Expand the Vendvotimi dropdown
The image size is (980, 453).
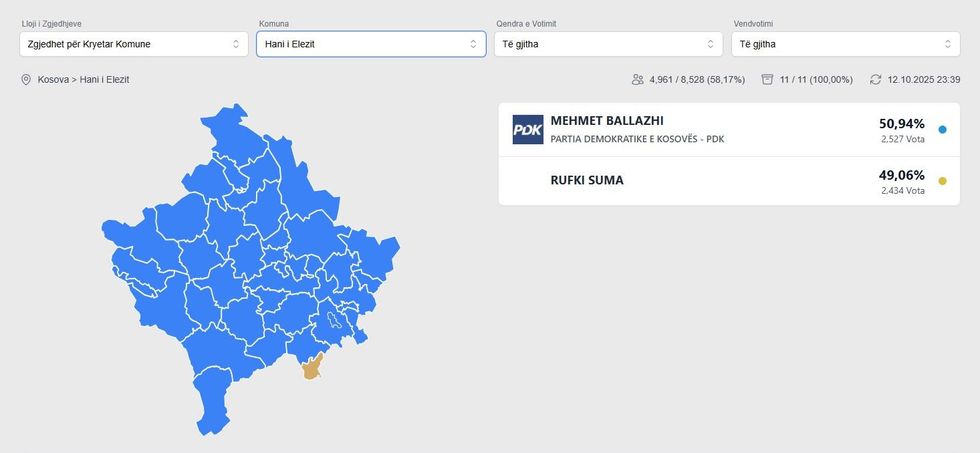[845, 44]
